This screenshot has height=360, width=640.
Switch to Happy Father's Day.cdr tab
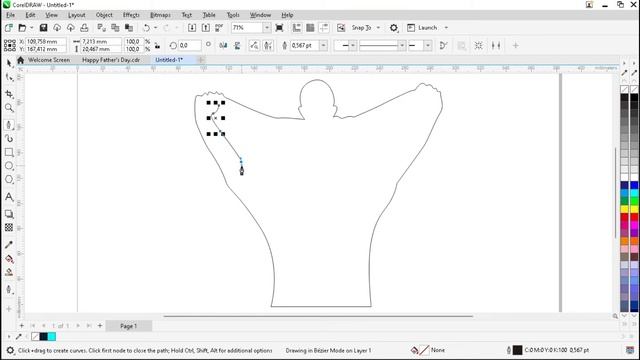point(111,60)
